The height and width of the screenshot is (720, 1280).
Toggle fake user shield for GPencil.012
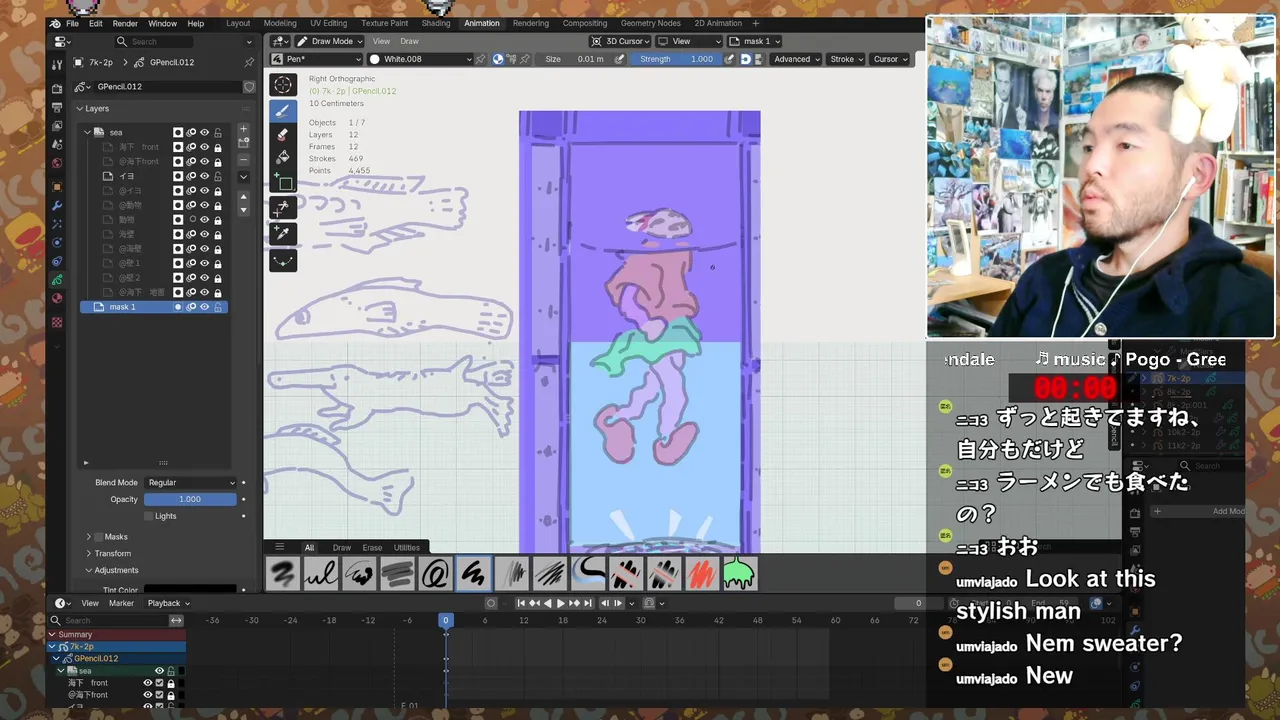(249, 87)
